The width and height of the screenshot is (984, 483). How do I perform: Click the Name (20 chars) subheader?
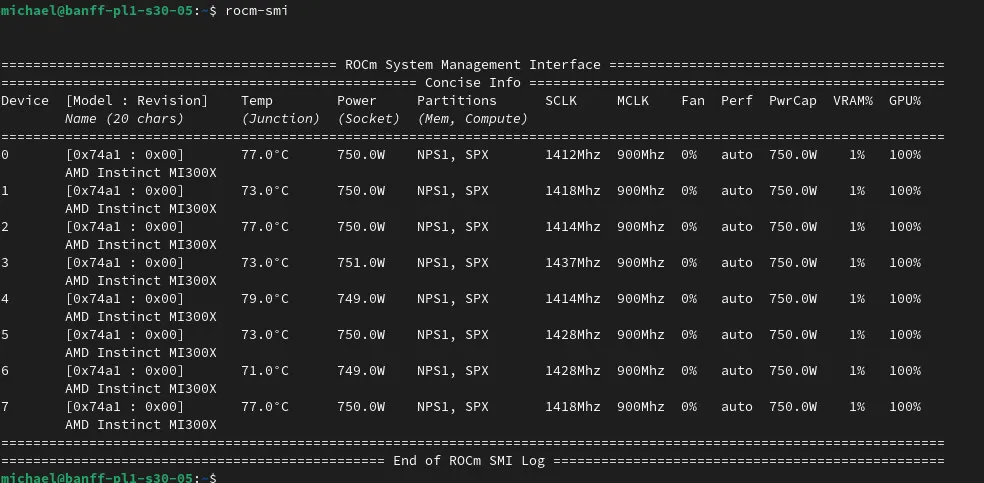(x=124, y=118)
